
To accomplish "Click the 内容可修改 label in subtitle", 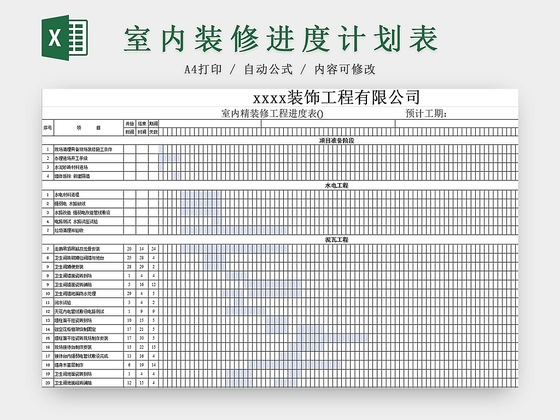I will tap(345, 69).
